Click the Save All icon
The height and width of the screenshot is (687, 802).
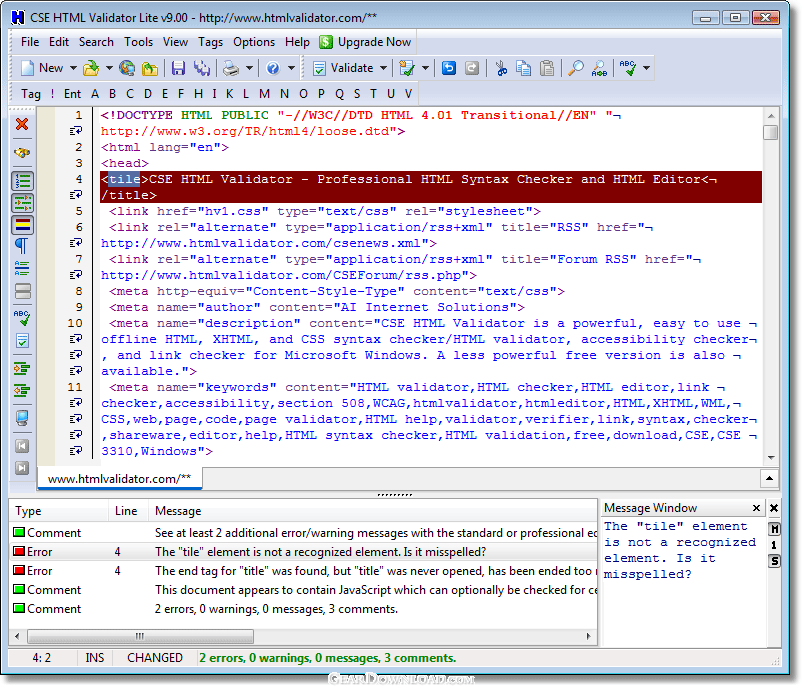click(202, 68)
